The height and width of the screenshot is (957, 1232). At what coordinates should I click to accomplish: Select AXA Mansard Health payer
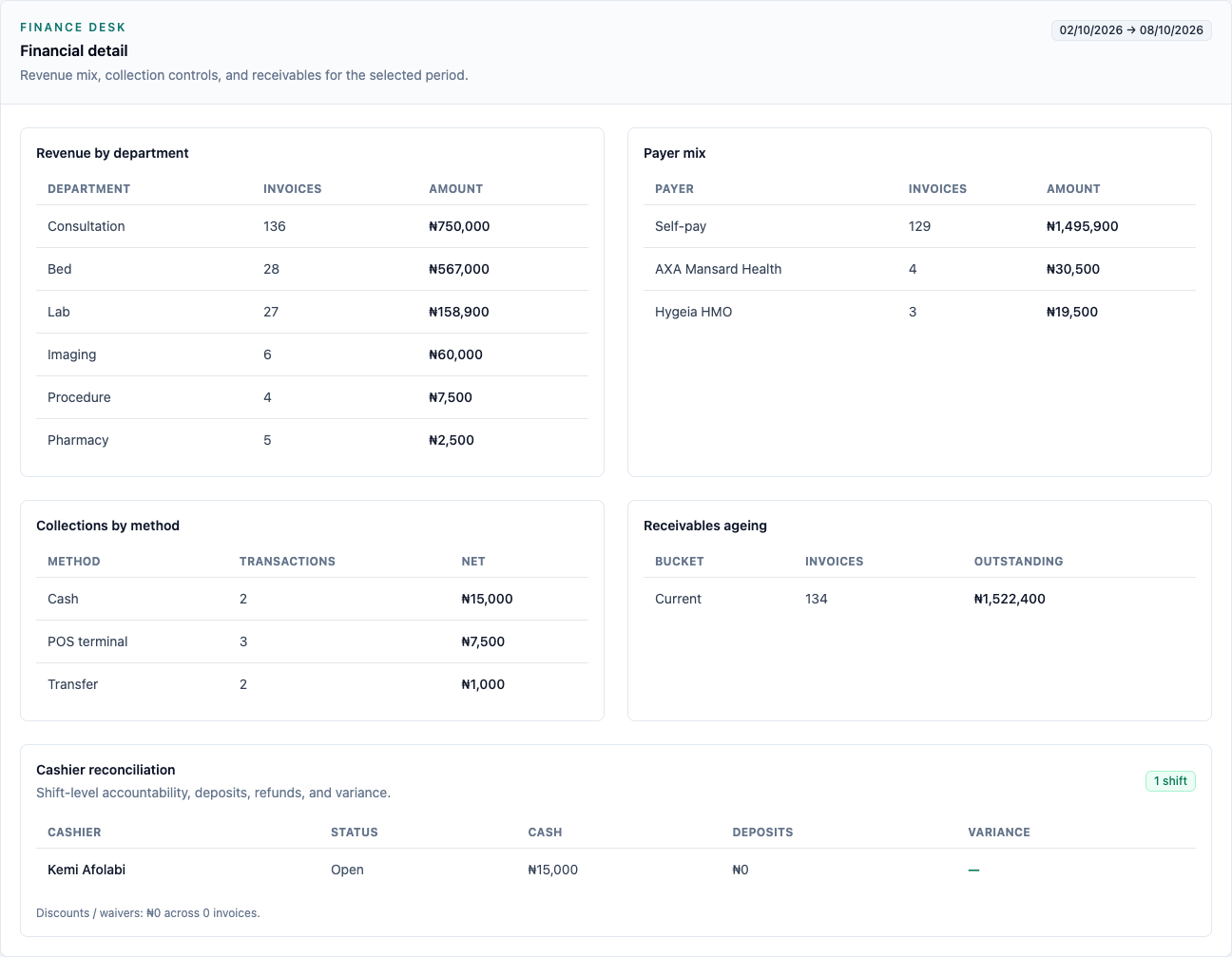719,269
